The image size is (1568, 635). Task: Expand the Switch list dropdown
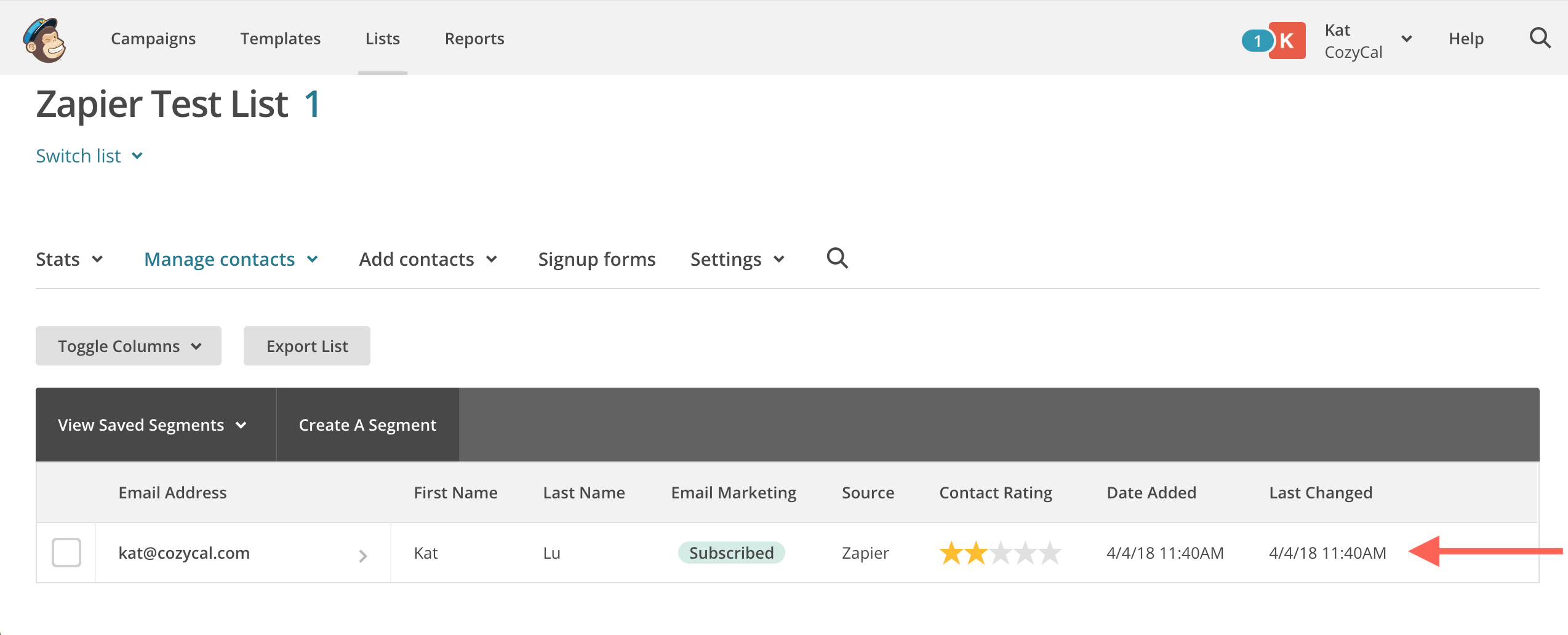89,156
